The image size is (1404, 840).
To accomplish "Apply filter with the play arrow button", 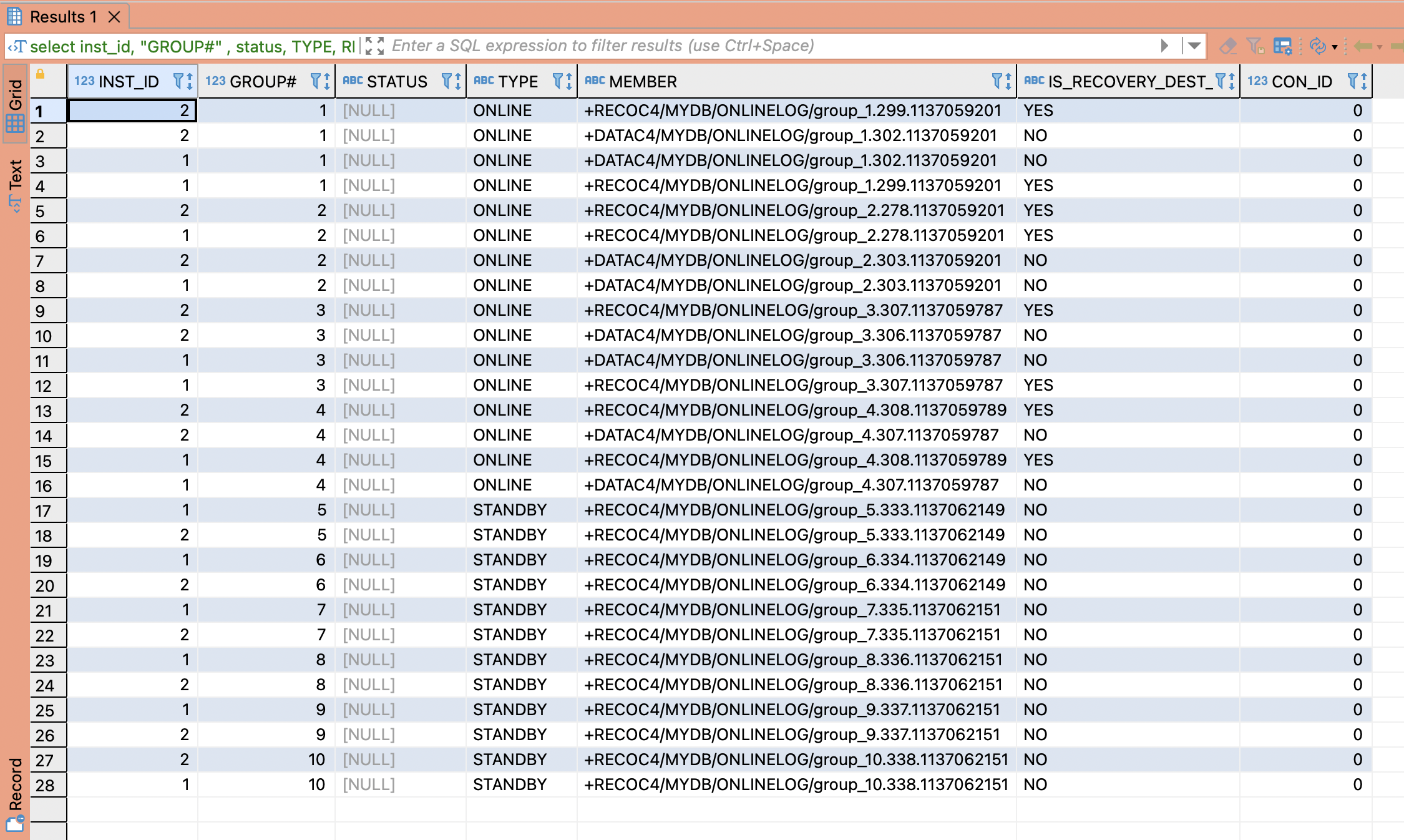I will [1164, 46].
